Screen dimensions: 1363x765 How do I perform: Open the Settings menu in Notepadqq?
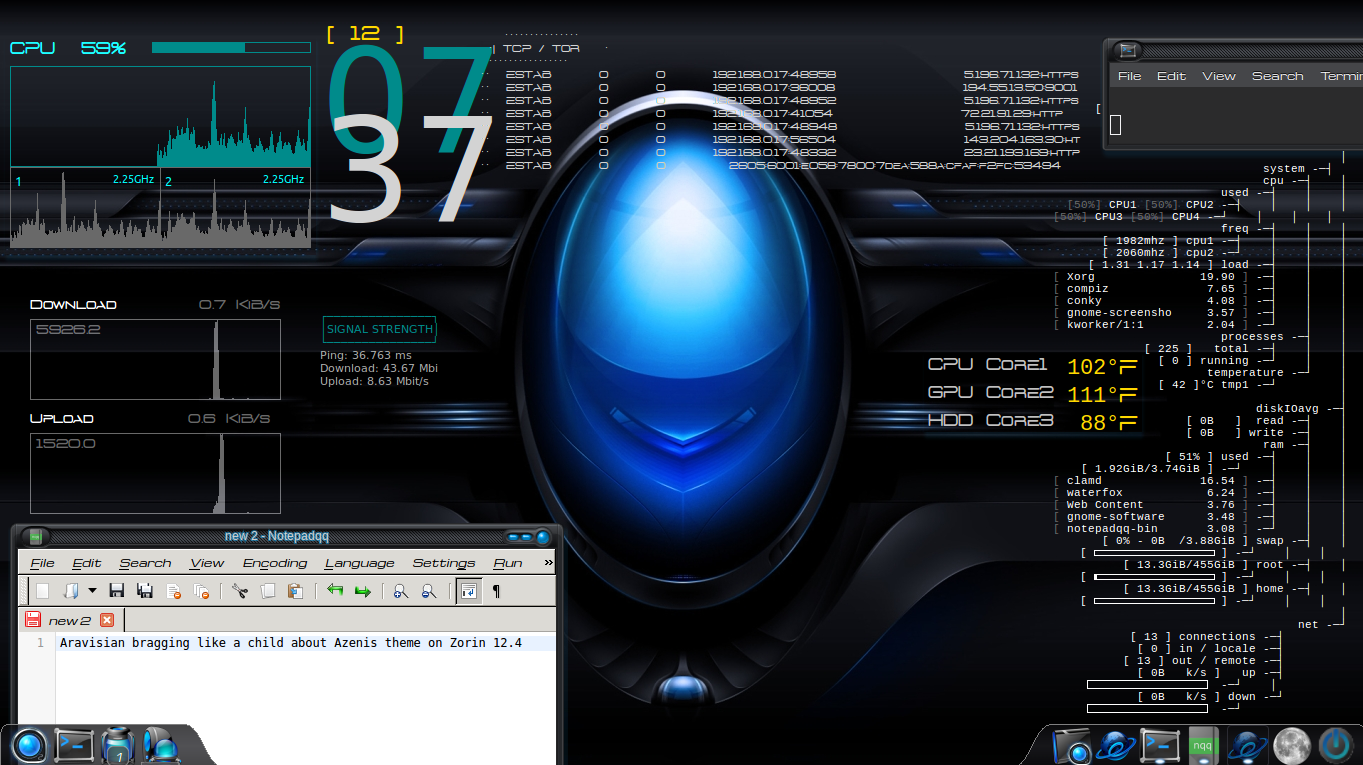(x=443, y=563)
